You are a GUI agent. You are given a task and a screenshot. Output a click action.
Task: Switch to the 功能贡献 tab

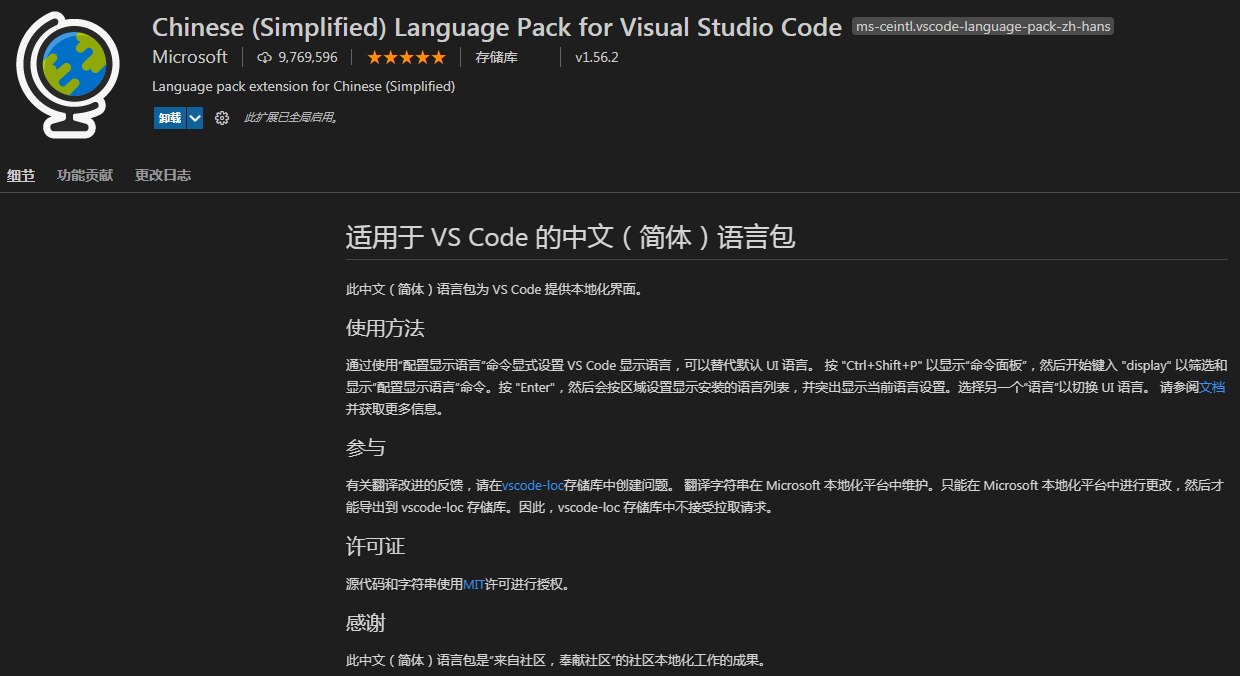pos(85,175)
